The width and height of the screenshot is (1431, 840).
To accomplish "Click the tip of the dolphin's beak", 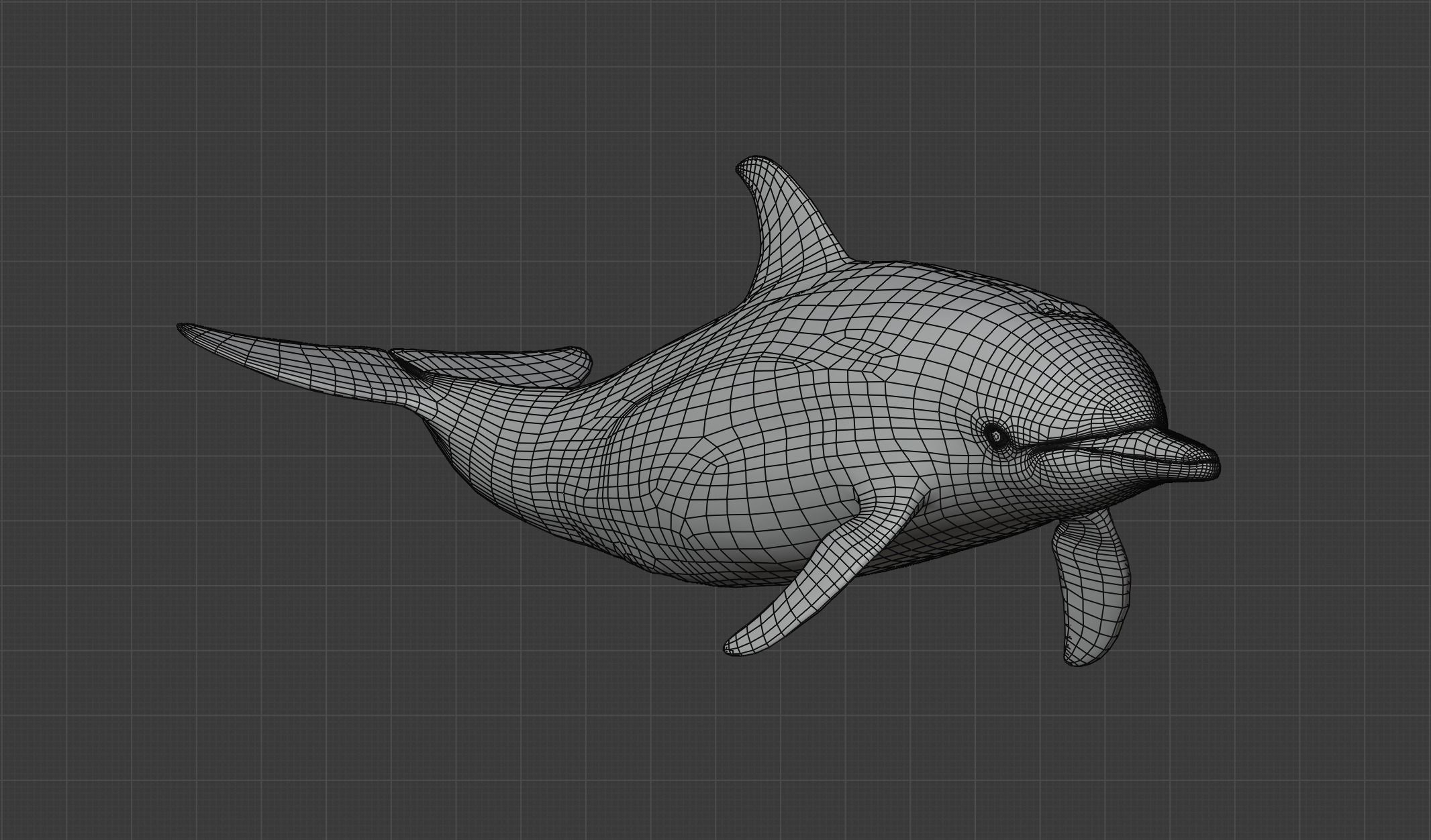I will click(x=1212, y=464).
